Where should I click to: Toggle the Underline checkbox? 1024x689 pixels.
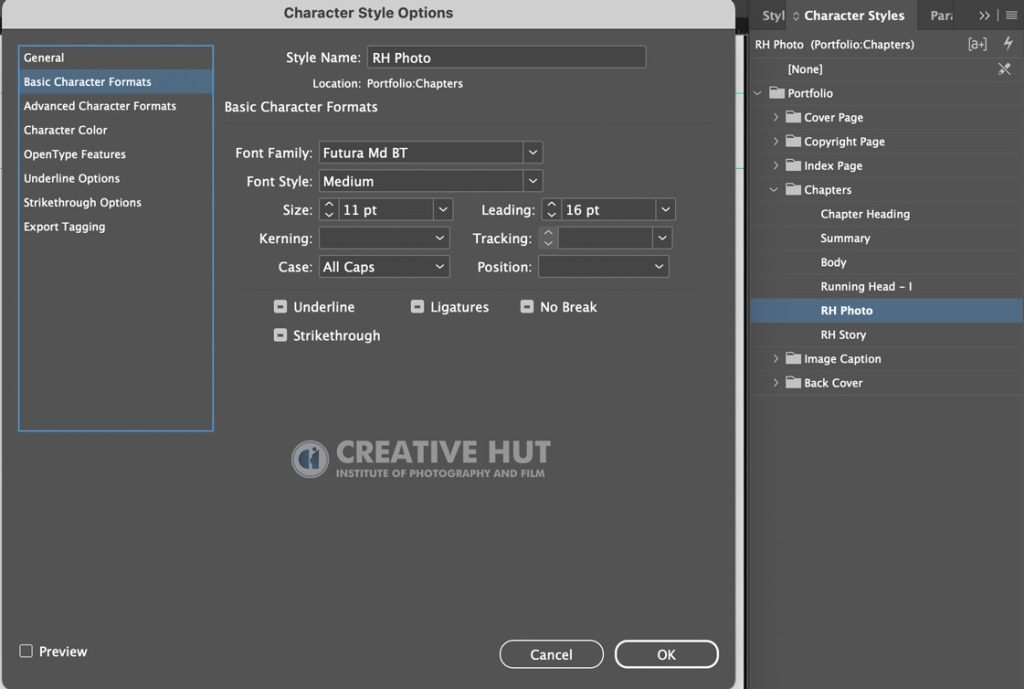pos(280,306)
